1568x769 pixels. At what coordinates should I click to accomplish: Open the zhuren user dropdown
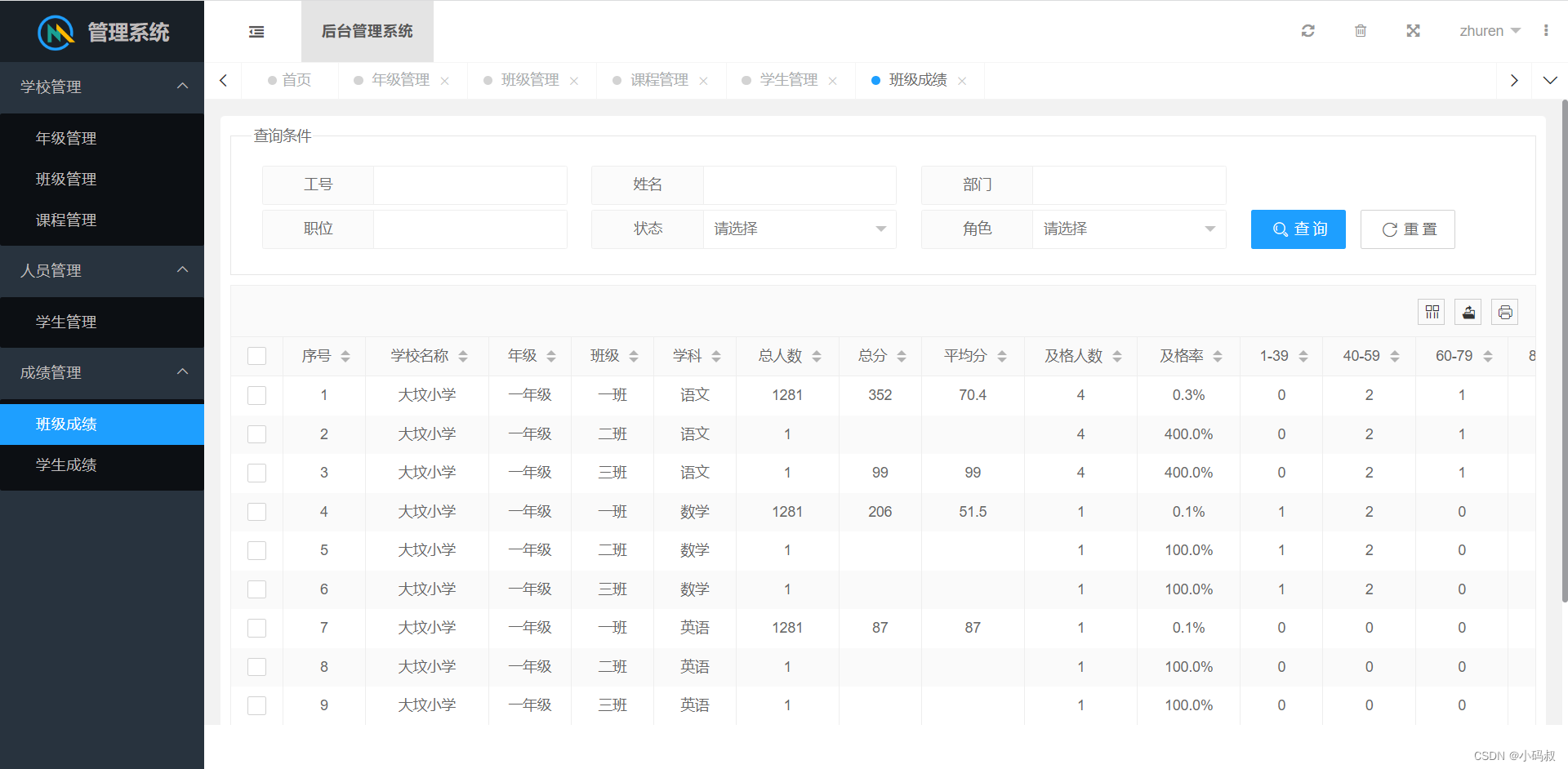pos(1490,31)
